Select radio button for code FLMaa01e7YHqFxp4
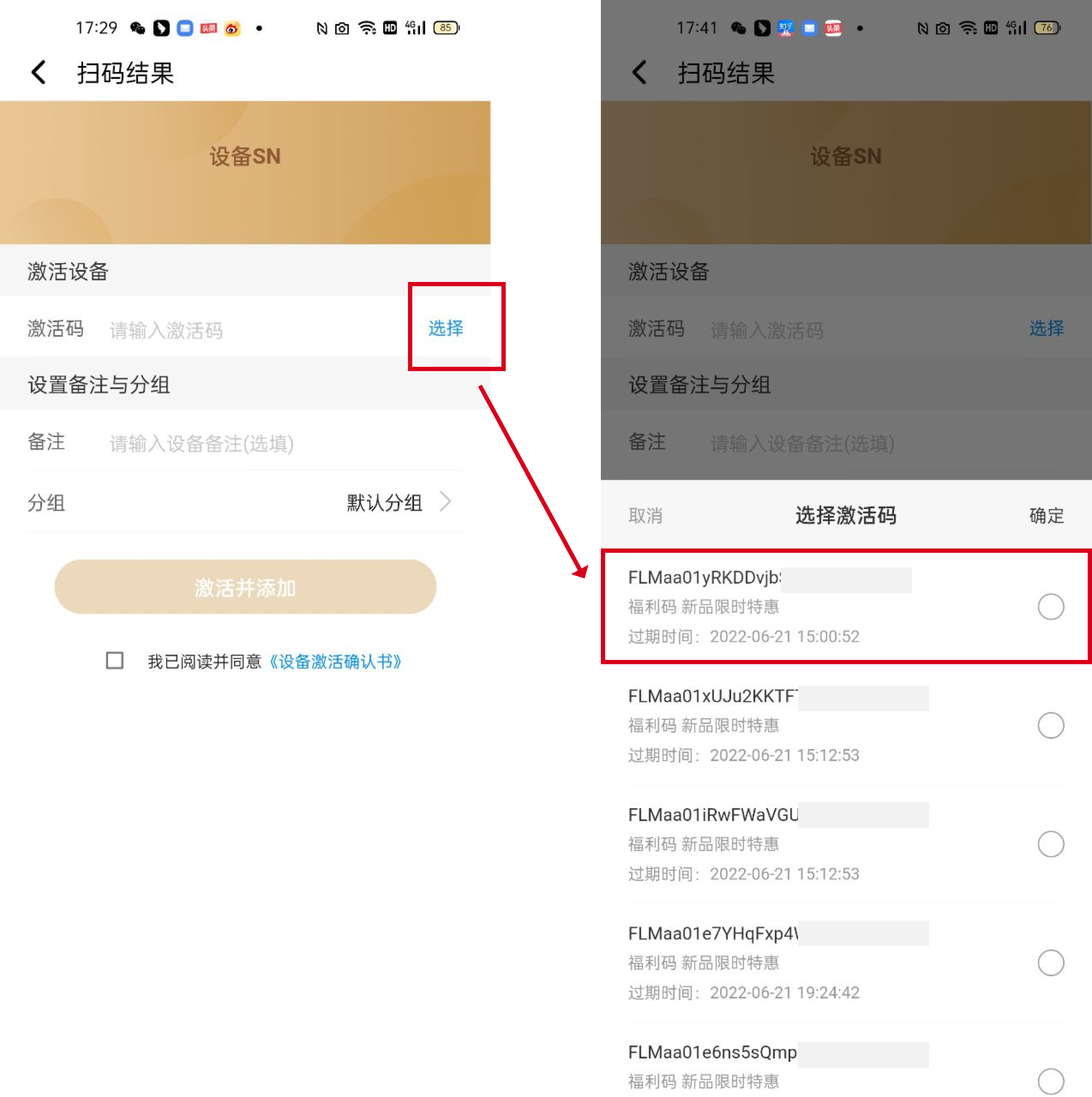The width and height of the screenshot is (1092, 1097). point(1050,962)
